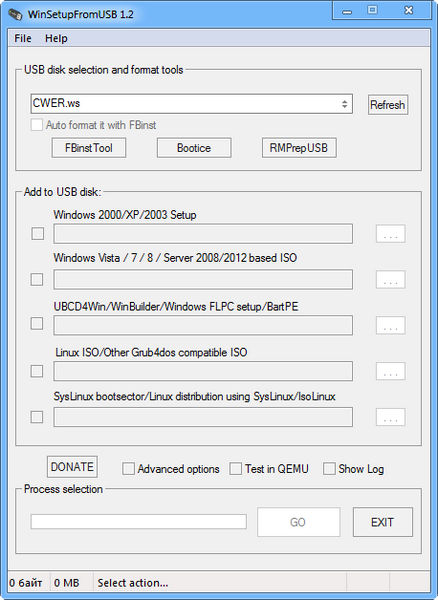Screen dimensions: 438x600
Task: Browse for Linux ISO/Grub4dos compatible ISO
Action: (390, 371)
